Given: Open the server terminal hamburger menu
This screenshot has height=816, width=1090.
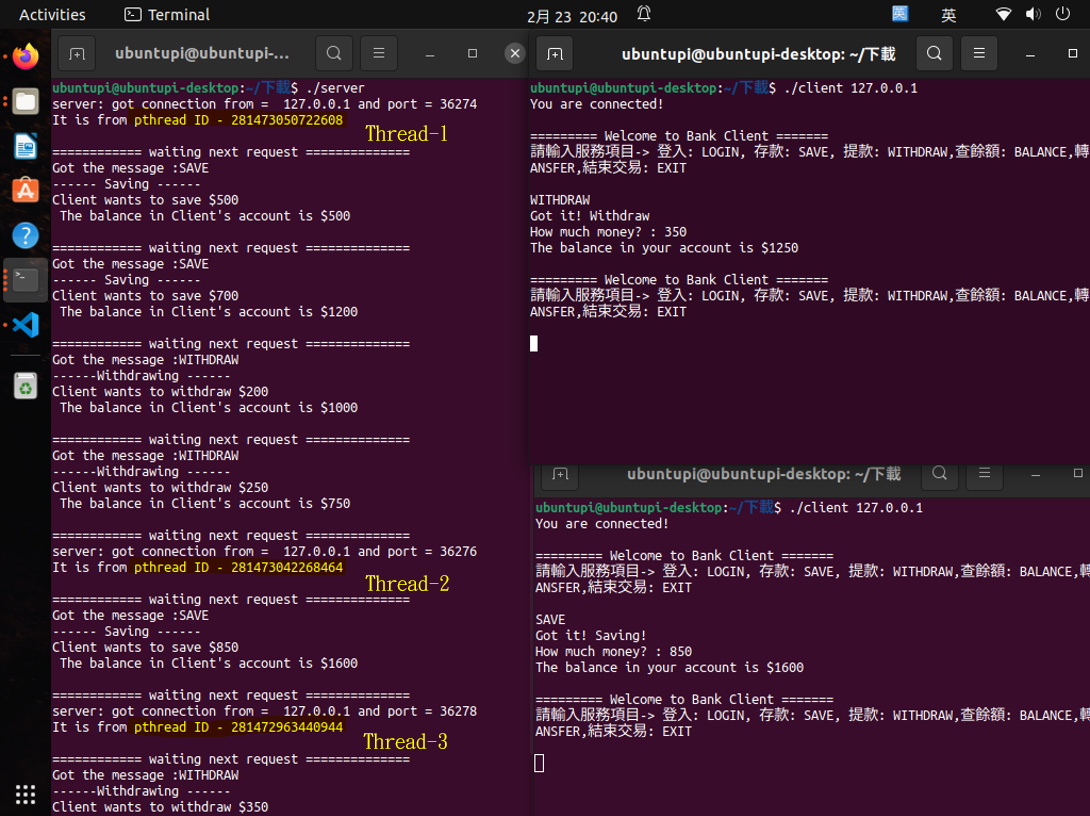Looking at the screenshot, I should pos(378,53).
